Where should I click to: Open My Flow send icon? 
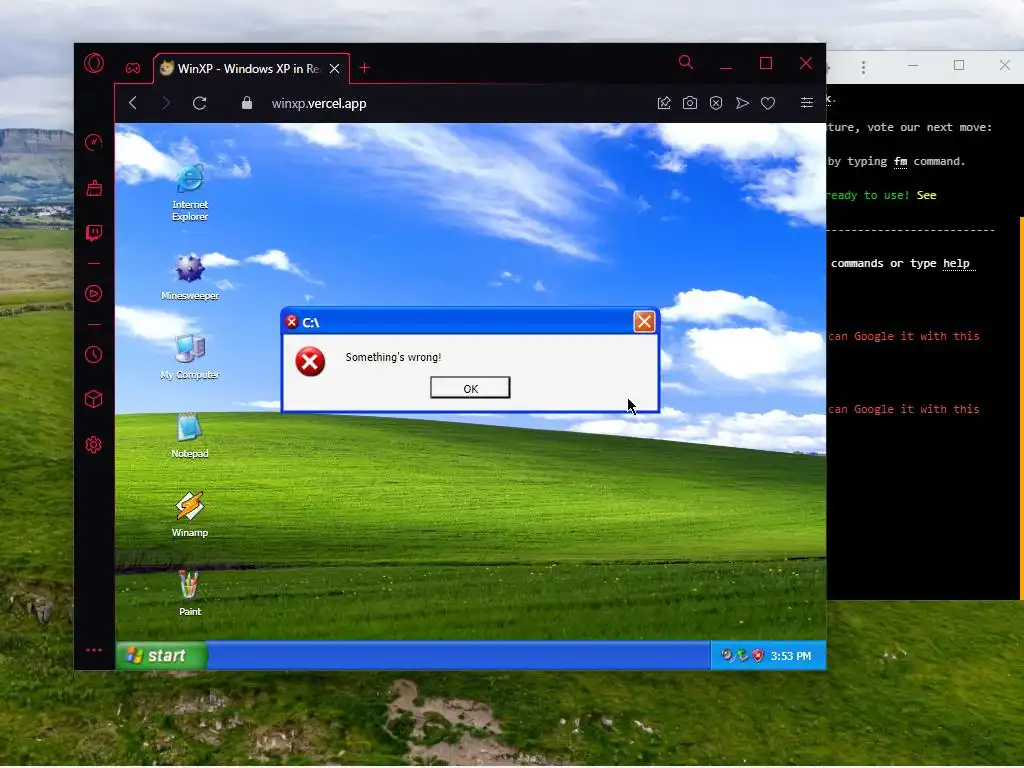(x=743, y=103)
